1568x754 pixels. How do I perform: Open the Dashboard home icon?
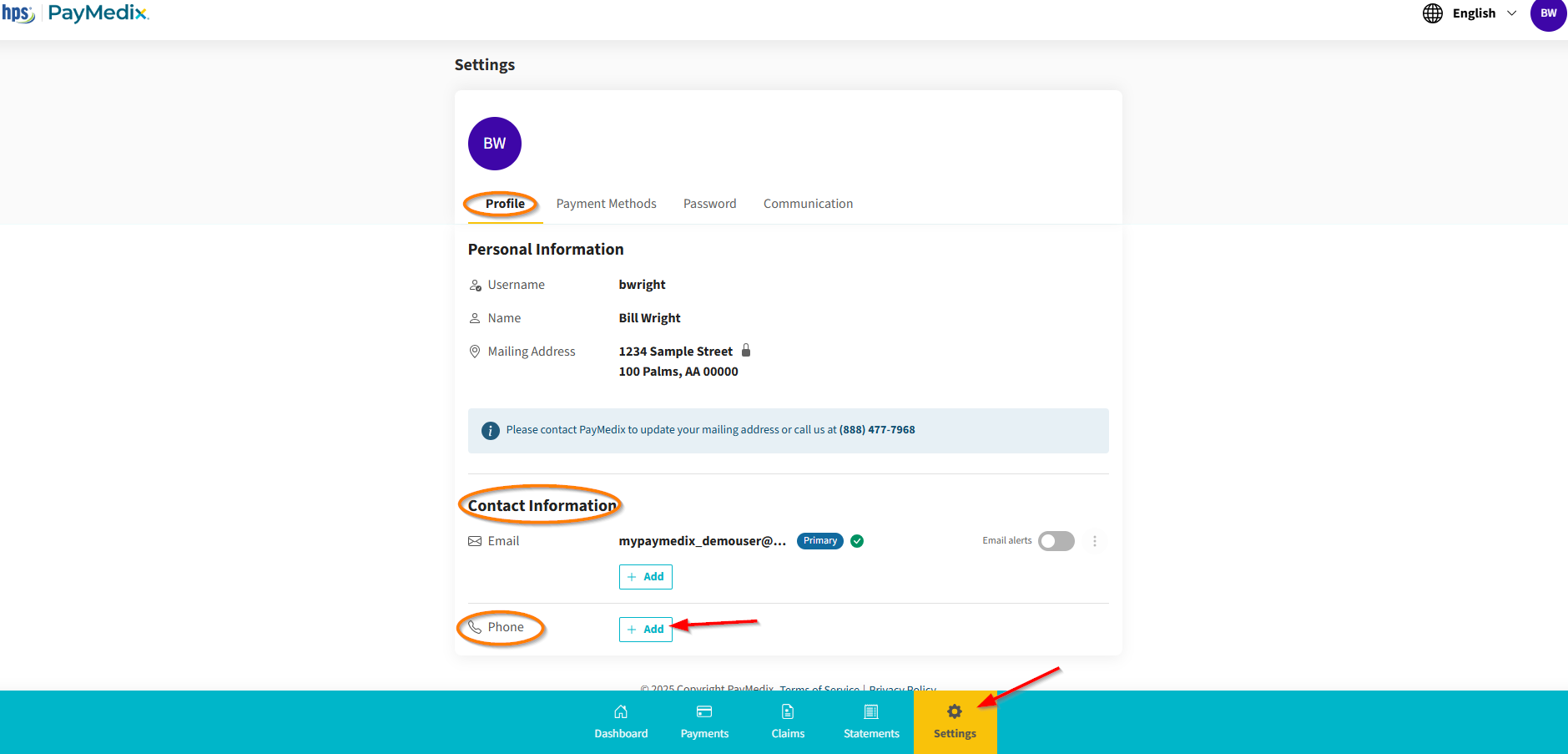click(621, 712)
